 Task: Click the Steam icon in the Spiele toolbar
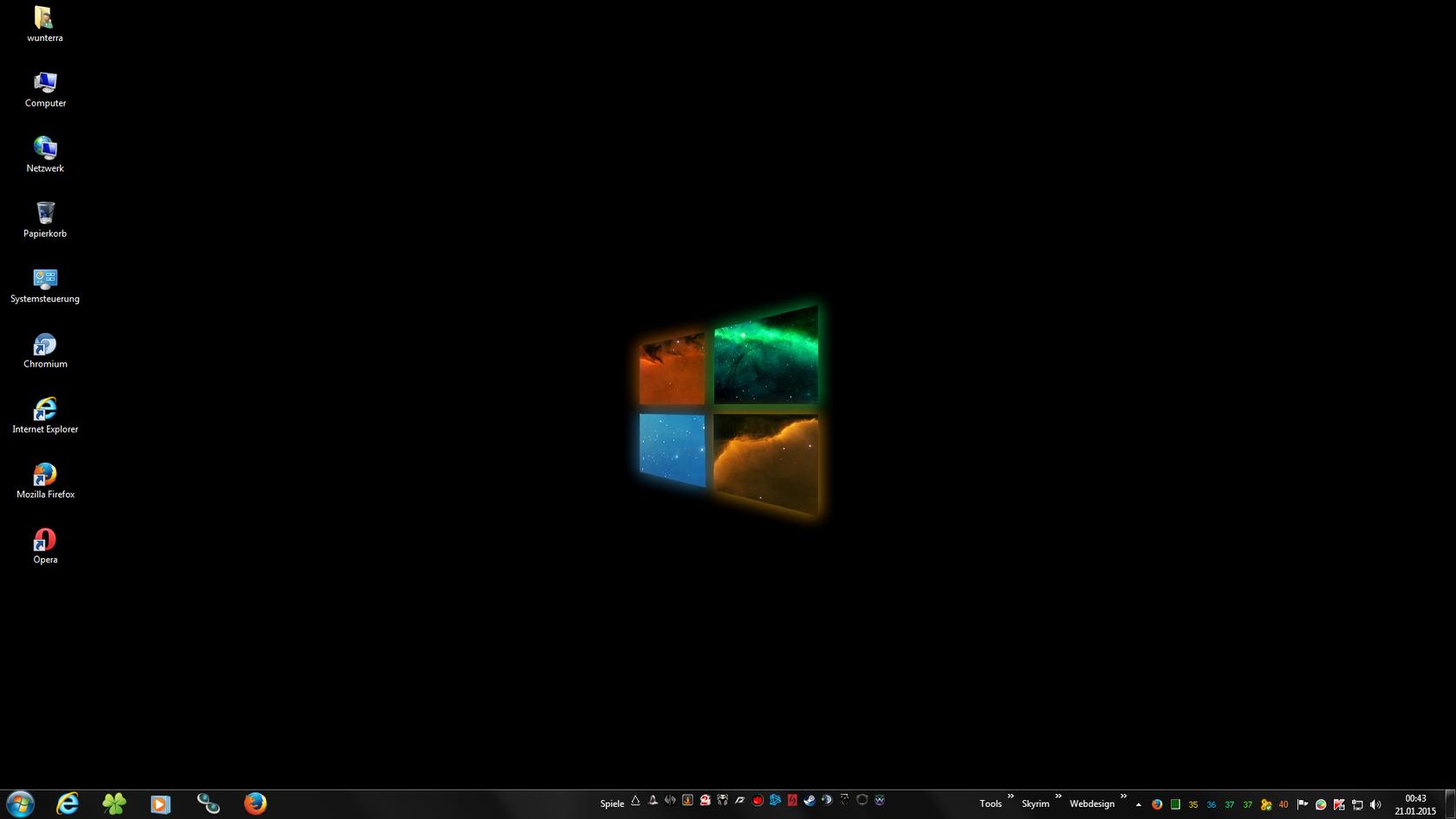click(x=809, y=801)
